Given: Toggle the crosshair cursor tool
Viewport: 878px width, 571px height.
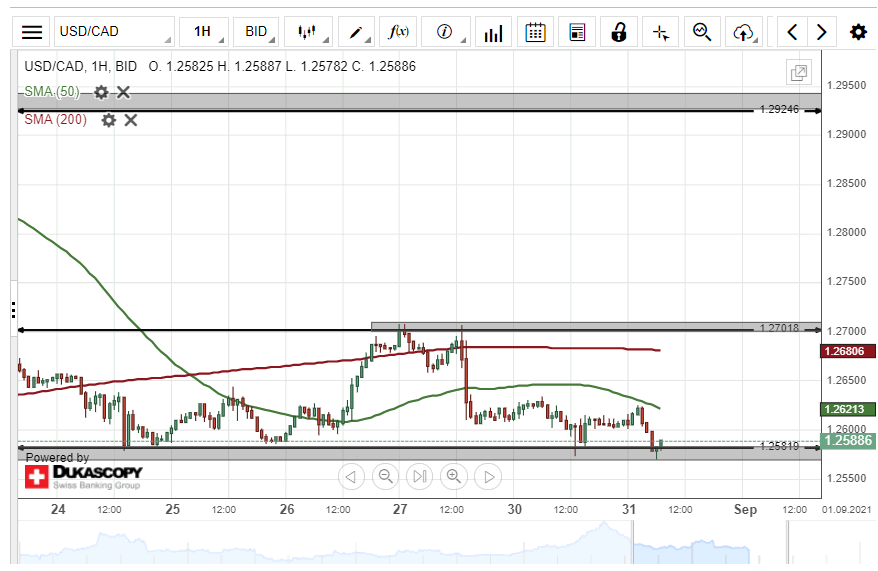Looking at the screenshot, I should click(660, 32).
